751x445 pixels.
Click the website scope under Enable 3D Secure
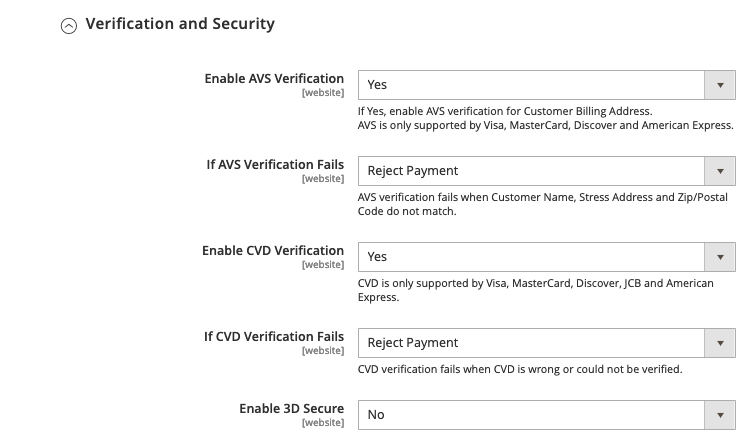[323, 423]
